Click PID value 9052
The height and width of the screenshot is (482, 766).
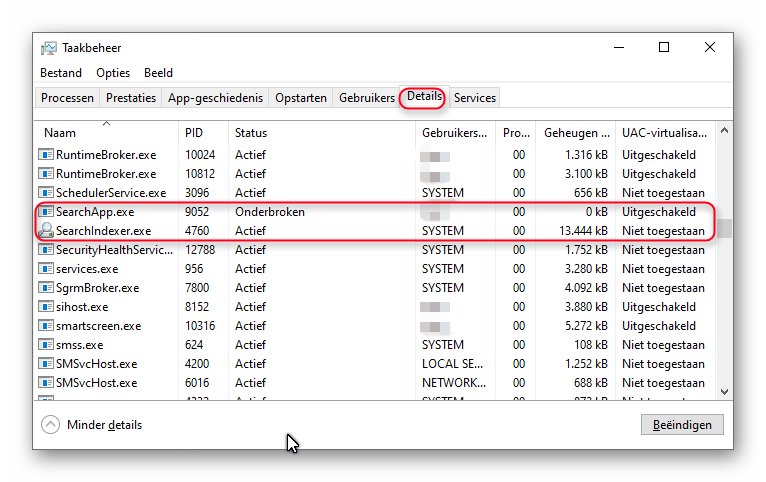pyautogui.click(x=197, y=211)
